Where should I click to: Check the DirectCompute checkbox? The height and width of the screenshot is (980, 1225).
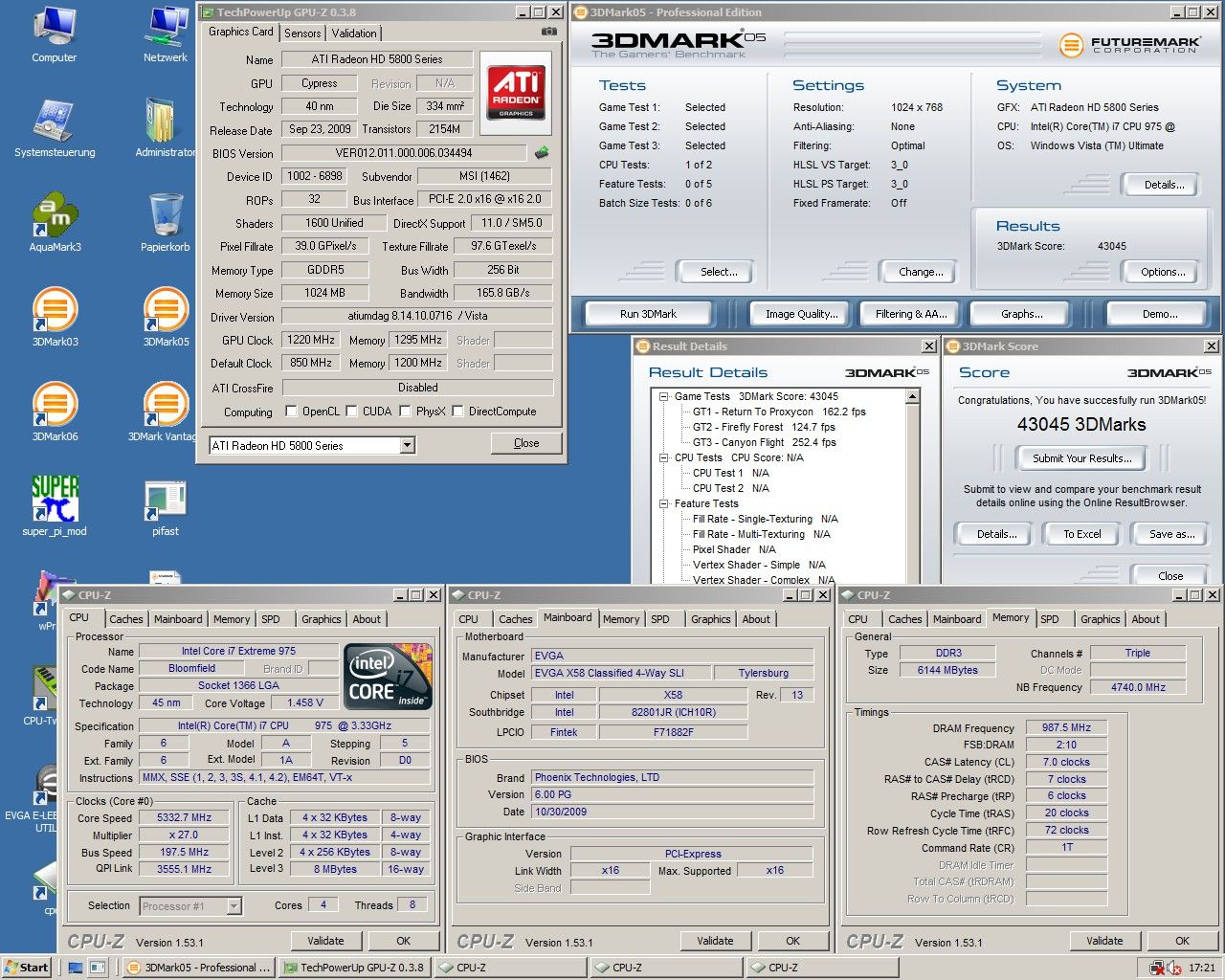[x=458, y=412]
